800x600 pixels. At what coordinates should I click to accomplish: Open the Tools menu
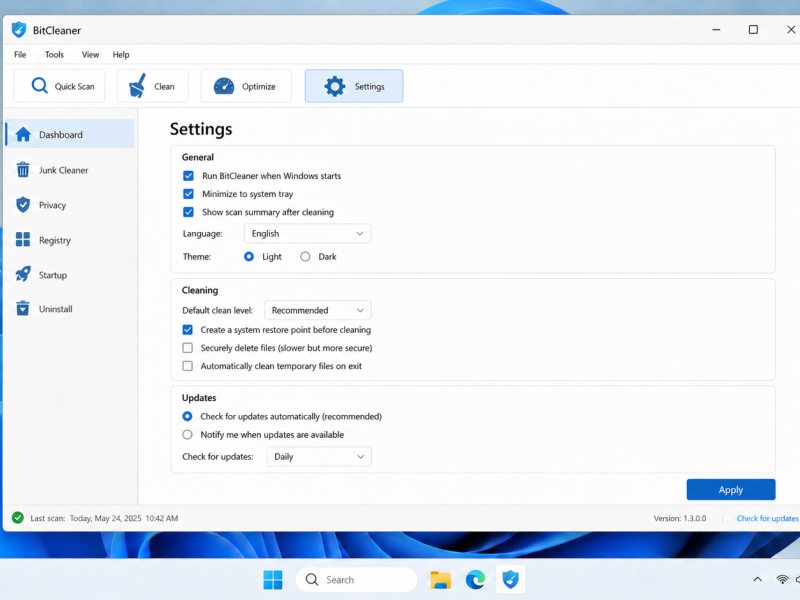[54, 55]
